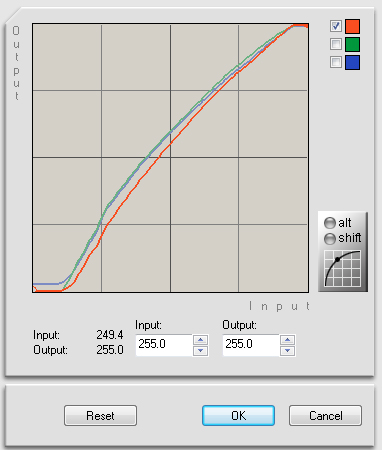This screenshot has width=382, height=450.
Task: Click the Output readout value 255.0
Action: [x=110, y=350]
